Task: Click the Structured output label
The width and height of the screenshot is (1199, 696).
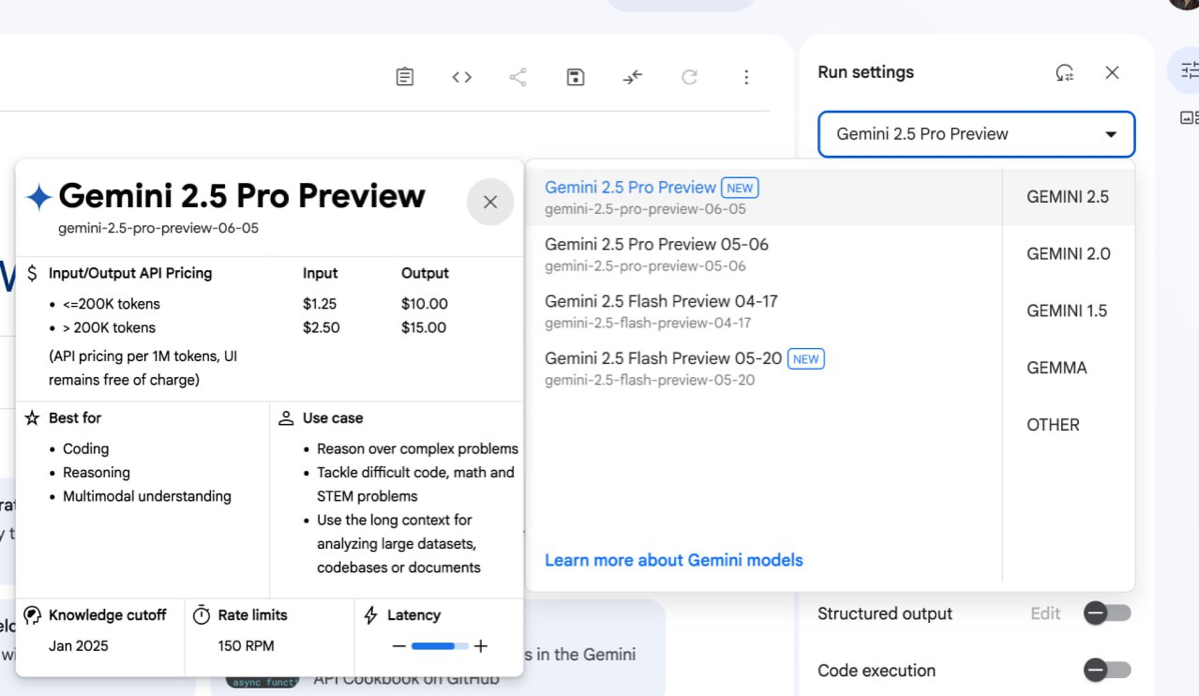Action: [885, 613]
